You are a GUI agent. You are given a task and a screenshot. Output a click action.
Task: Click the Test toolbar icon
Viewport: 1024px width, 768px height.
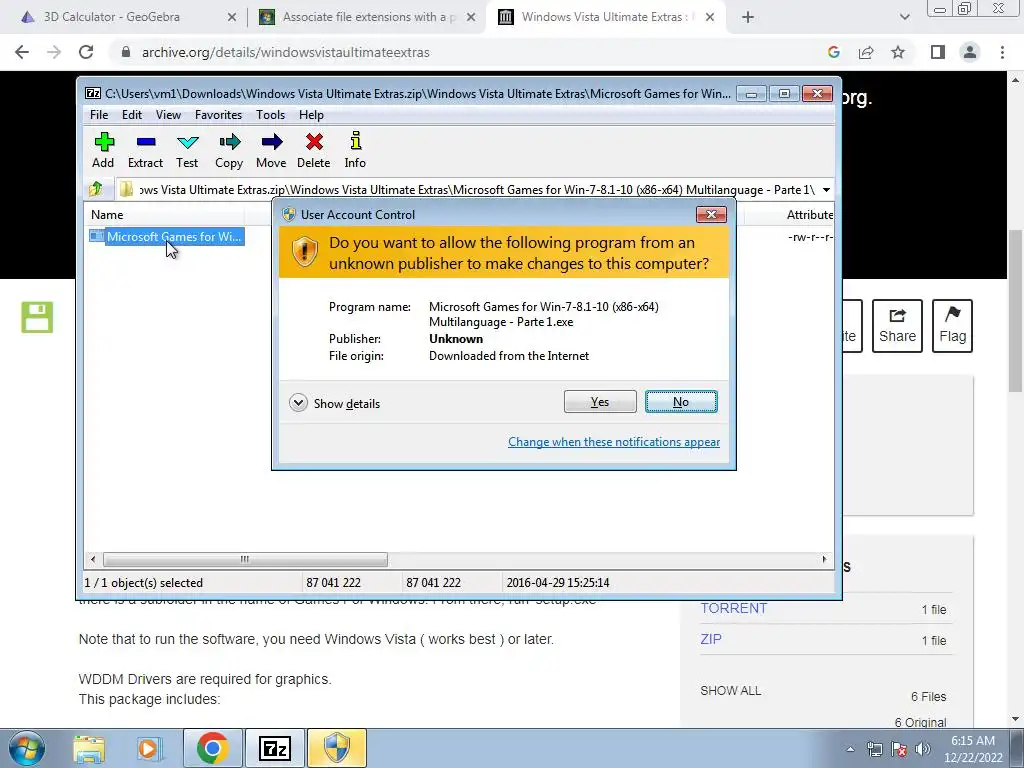pos(187,151)
